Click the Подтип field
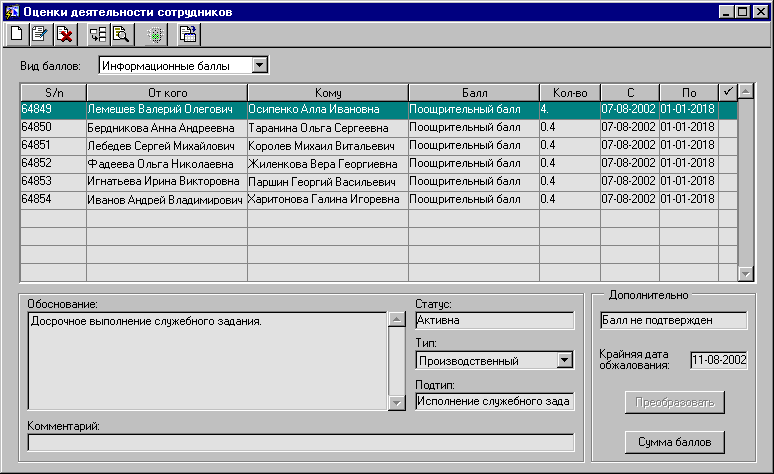774x474 pixels. 495,401
